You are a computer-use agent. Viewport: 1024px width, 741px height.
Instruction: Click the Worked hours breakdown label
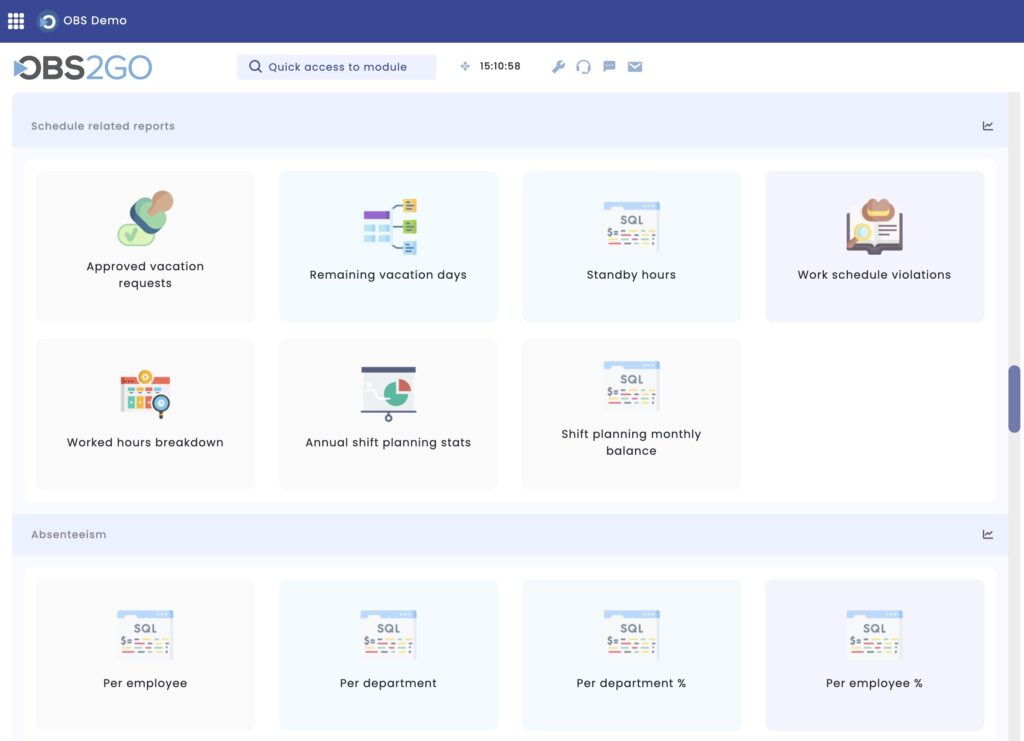pyautogui.click(x=145, y=442)
